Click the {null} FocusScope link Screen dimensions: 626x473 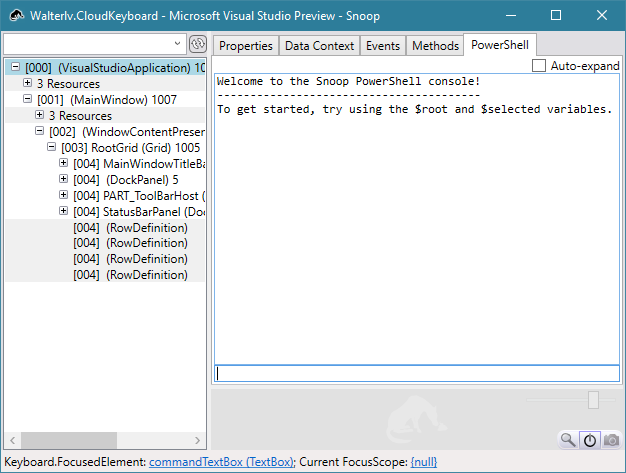point(424,462)
